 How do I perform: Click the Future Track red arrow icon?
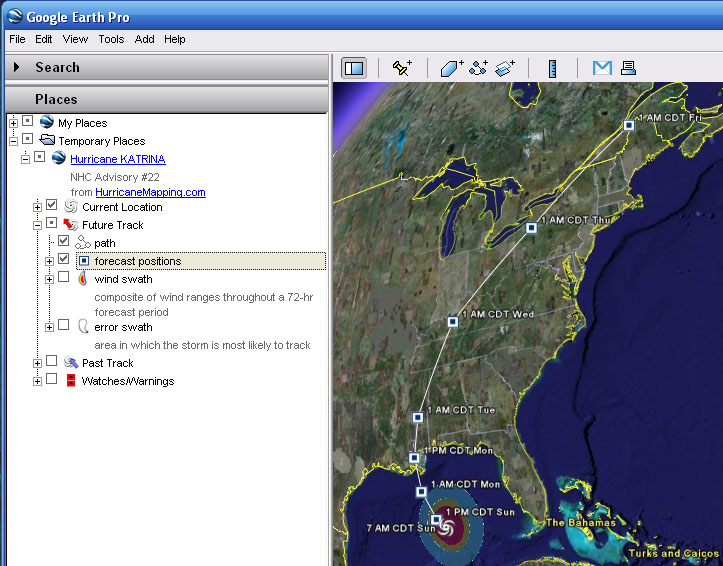pyautogui.click(x=70, y=224)
